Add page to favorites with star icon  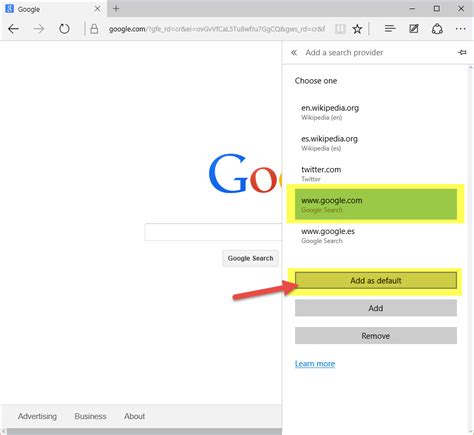coord(357,29)
